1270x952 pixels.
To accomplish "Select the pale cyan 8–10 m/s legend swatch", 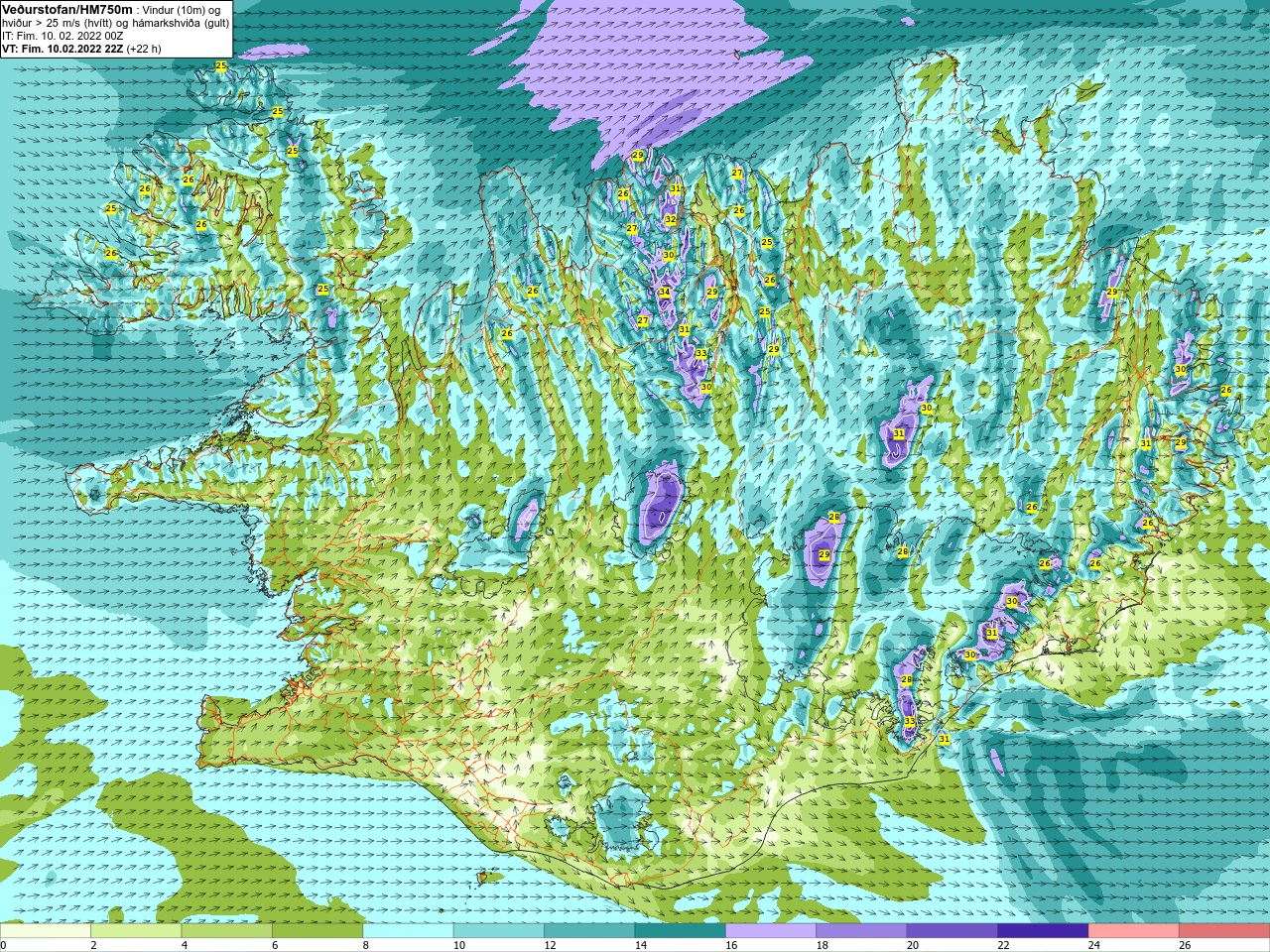I will (x=409, y=931).
